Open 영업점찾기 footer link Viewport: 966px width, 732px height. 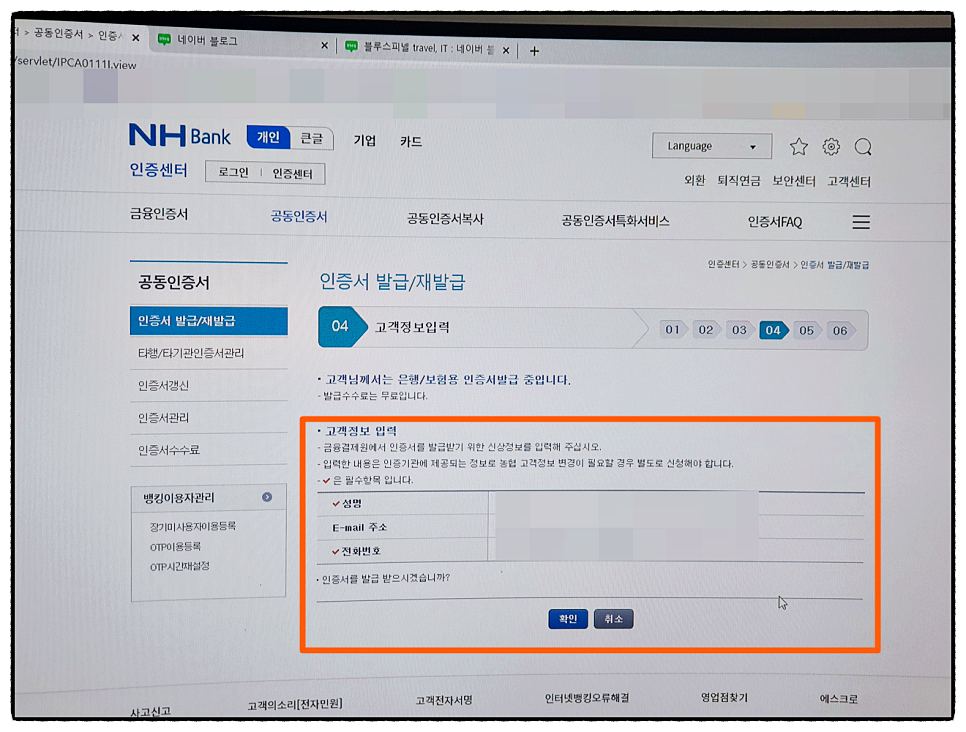pos(724,697)
